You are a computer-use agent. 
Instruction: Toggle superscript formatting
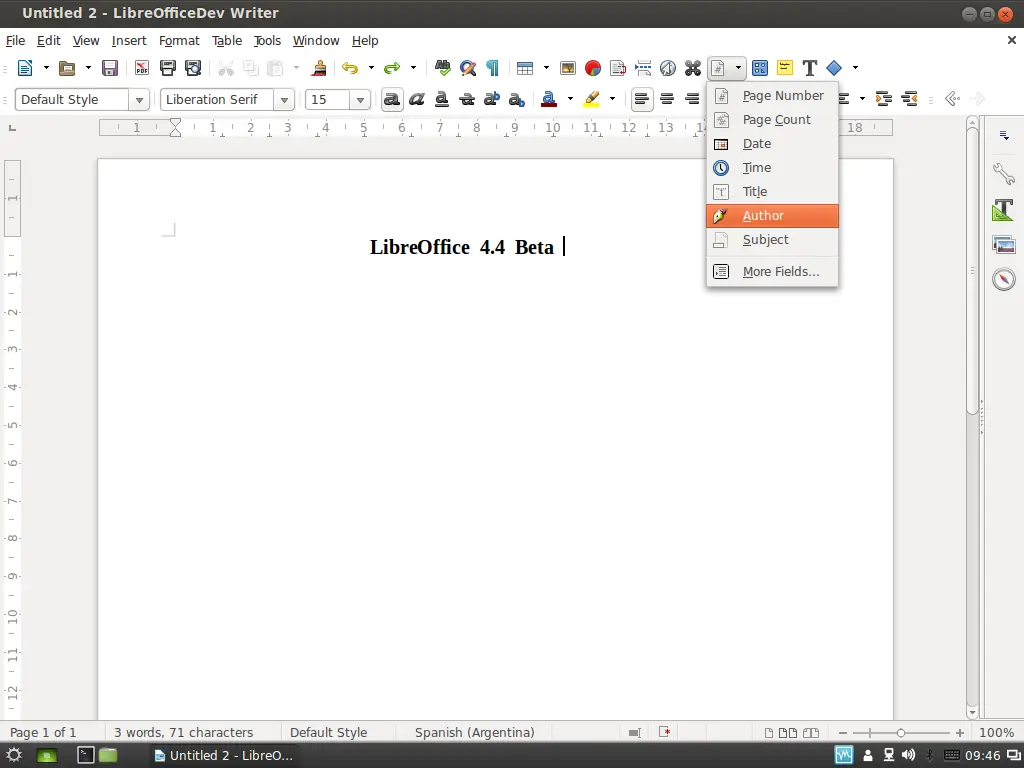(x=492, y=99)
